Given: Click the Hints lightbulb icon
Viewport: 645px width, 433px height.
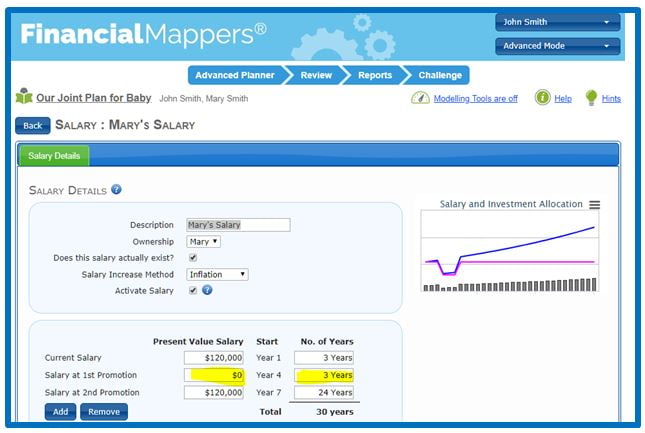Looking at the screenshot, I should pyautogui.click(x=591, y=98).
